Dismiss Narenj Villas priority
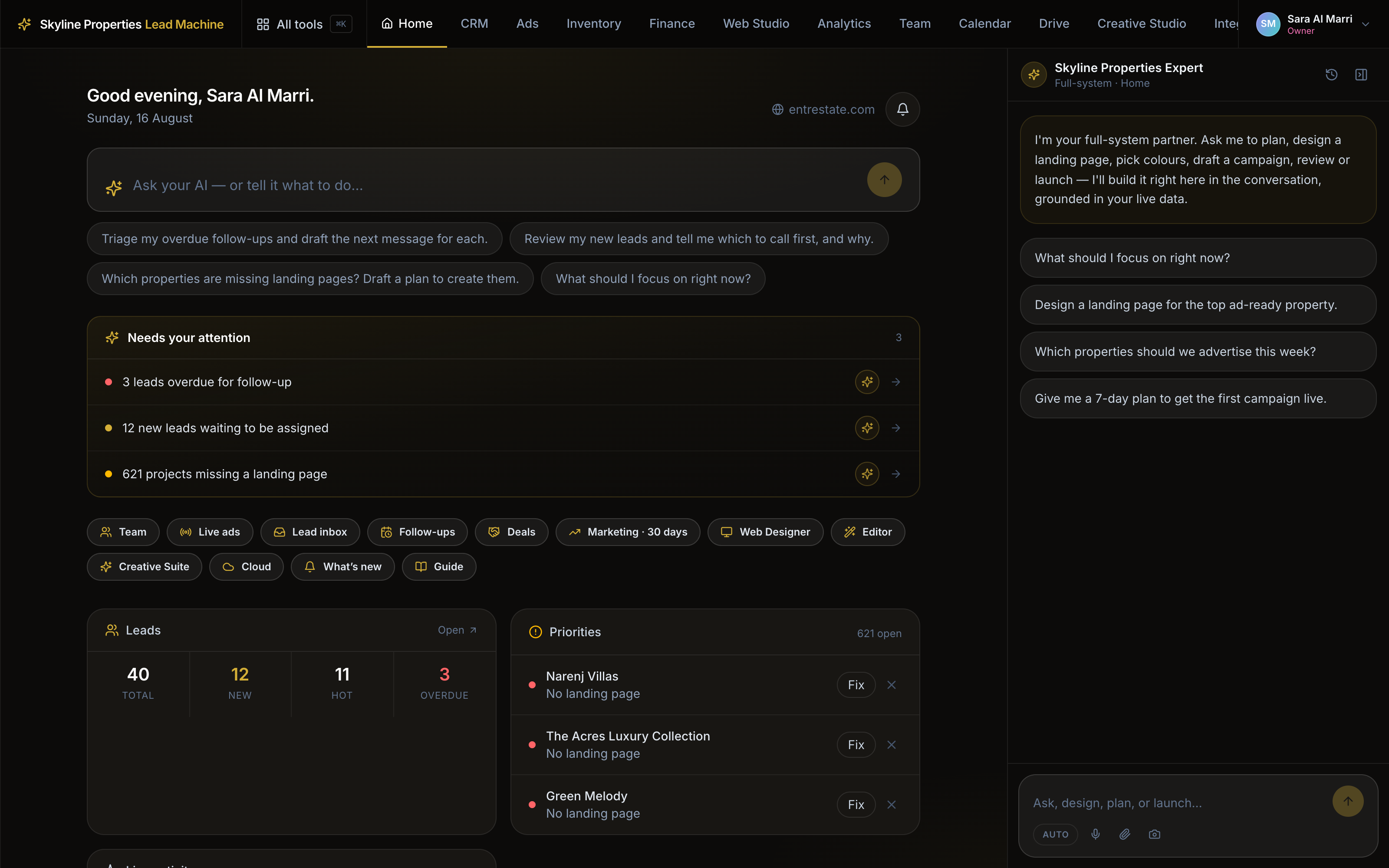This screenshot has height=868, width=1389. point(892,685)
